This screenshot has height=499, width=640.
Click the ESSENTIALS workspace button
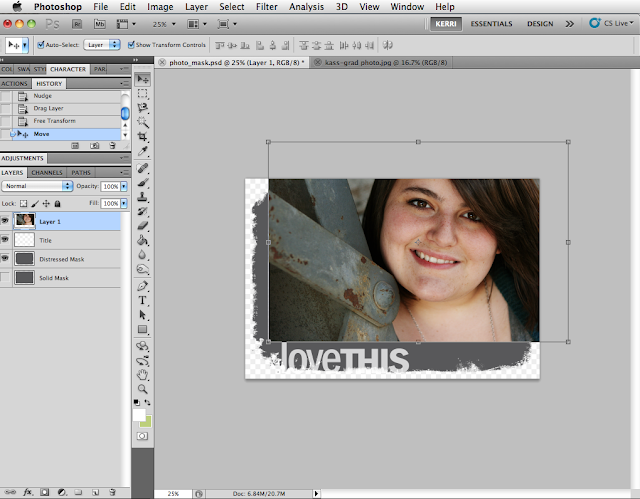(493, 21)
